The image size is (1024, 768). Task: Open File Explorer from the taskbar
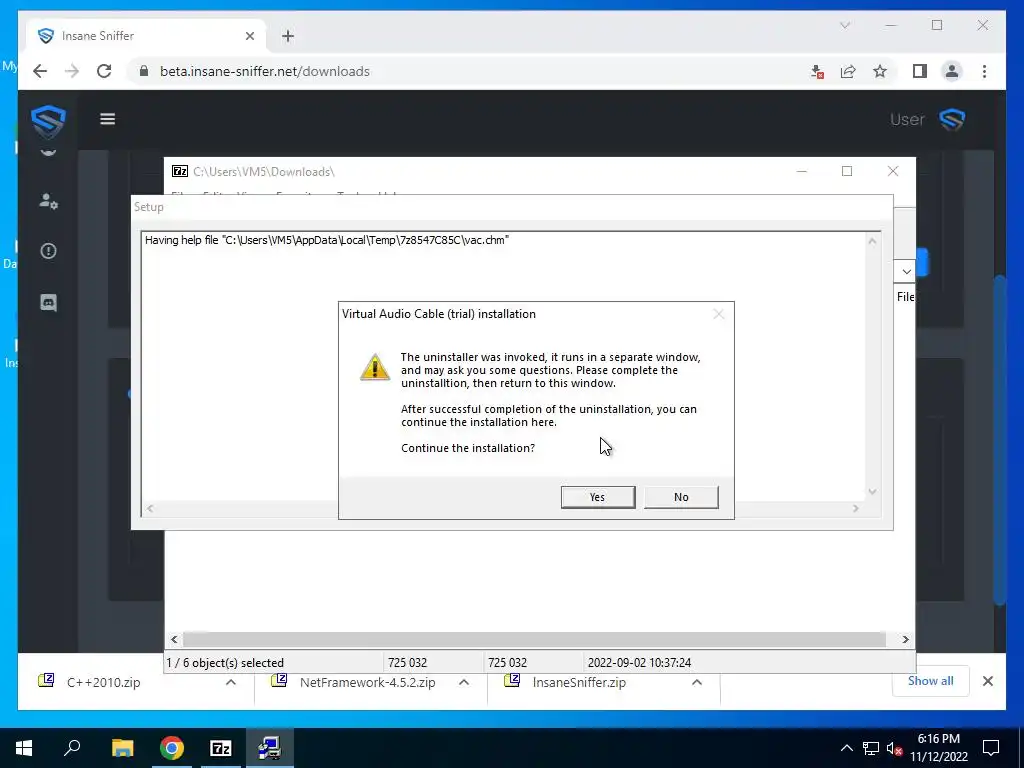[122, 748]
